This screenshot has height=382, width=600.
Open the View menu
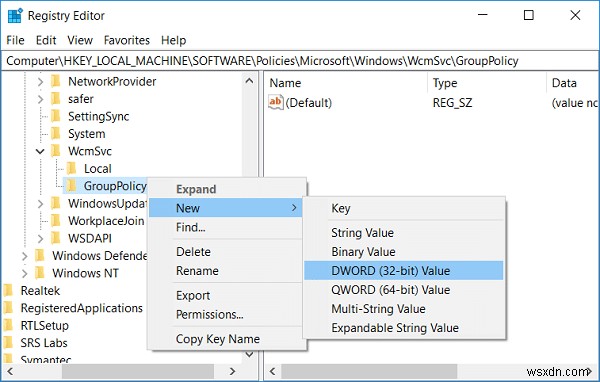pos(80,40)
